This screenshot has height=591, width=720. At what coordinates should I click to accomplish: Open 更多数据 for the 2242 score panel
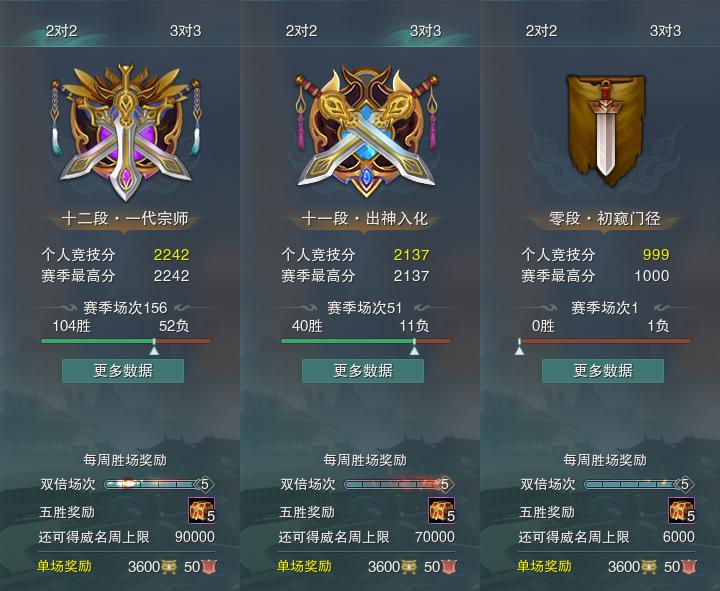coord(123,371)
